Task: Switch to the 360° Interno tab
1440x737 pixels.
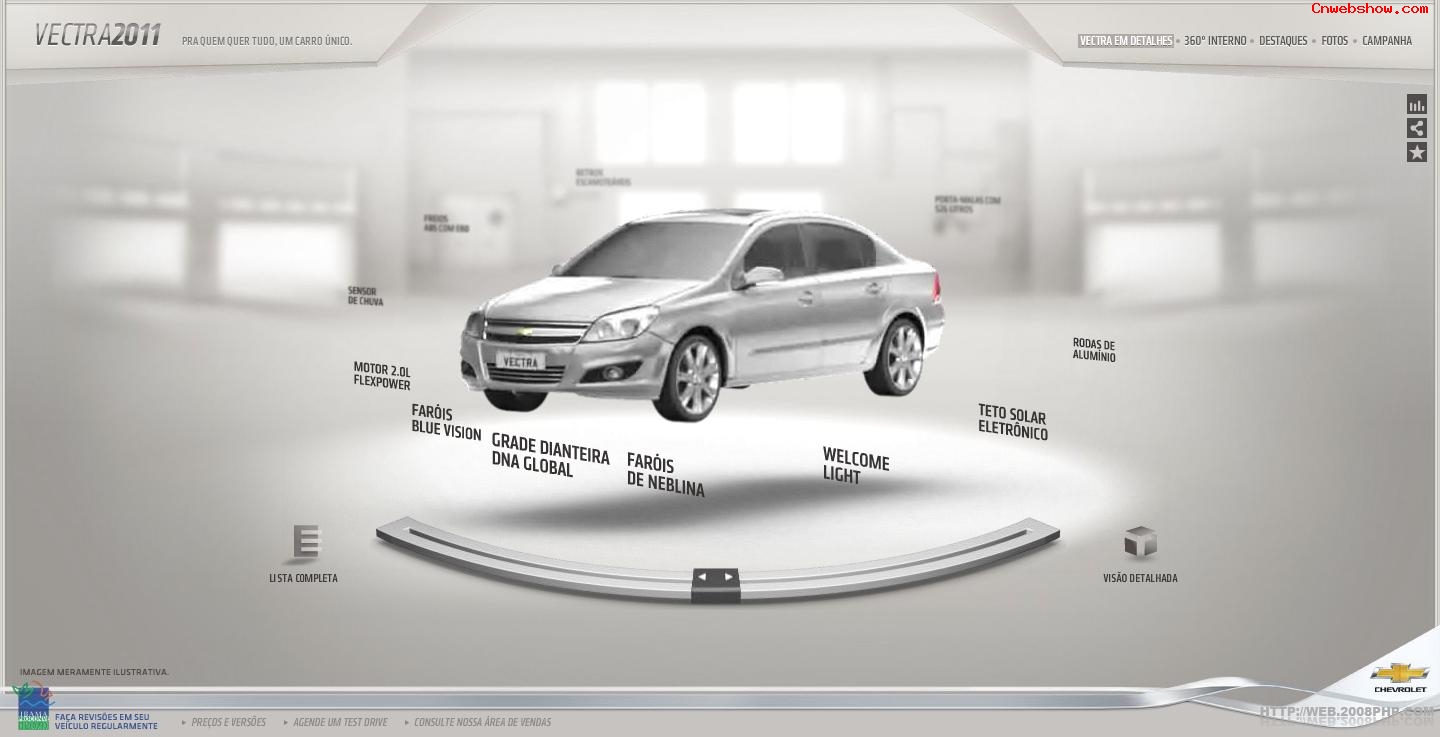Action: pos(1214,41)
